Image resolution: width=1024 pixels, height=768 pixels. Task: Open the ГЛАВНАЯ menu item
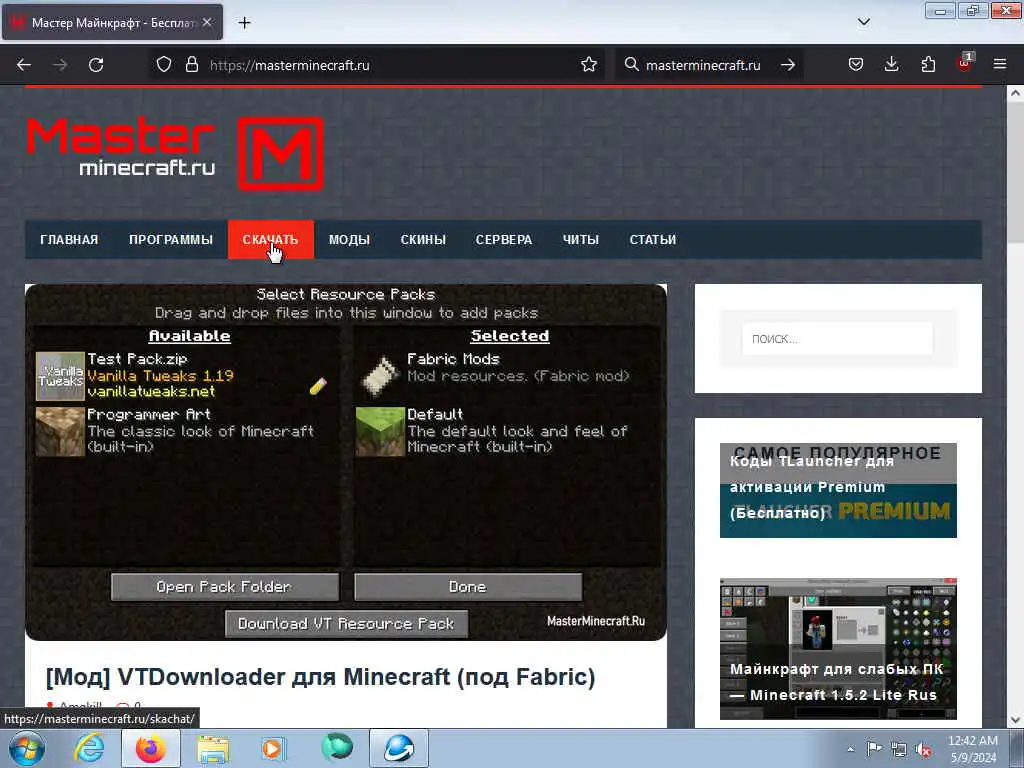coord(69,240)
